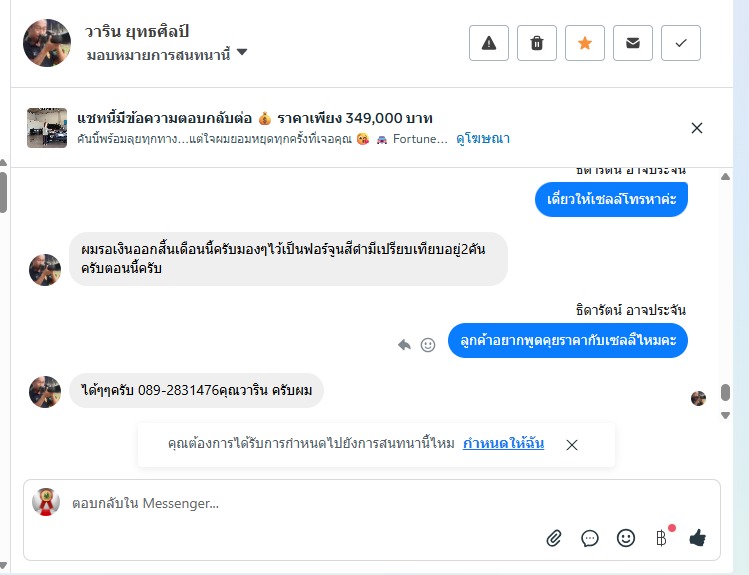Close the assignment prompt notification
Image resolution: width=749 pixels, height=575 pixels.
pos(572,445)
